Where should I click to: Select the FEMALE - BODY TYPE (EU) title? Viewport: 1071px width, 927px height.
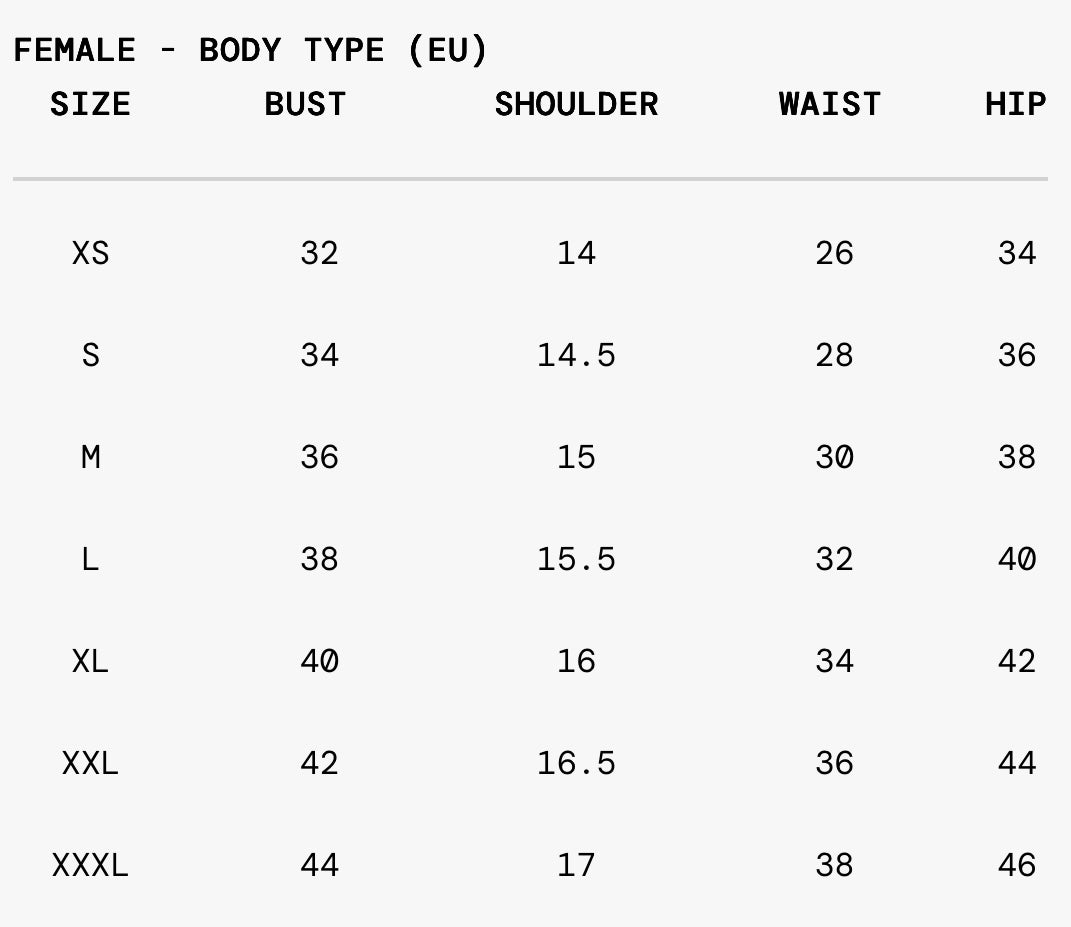250,50
